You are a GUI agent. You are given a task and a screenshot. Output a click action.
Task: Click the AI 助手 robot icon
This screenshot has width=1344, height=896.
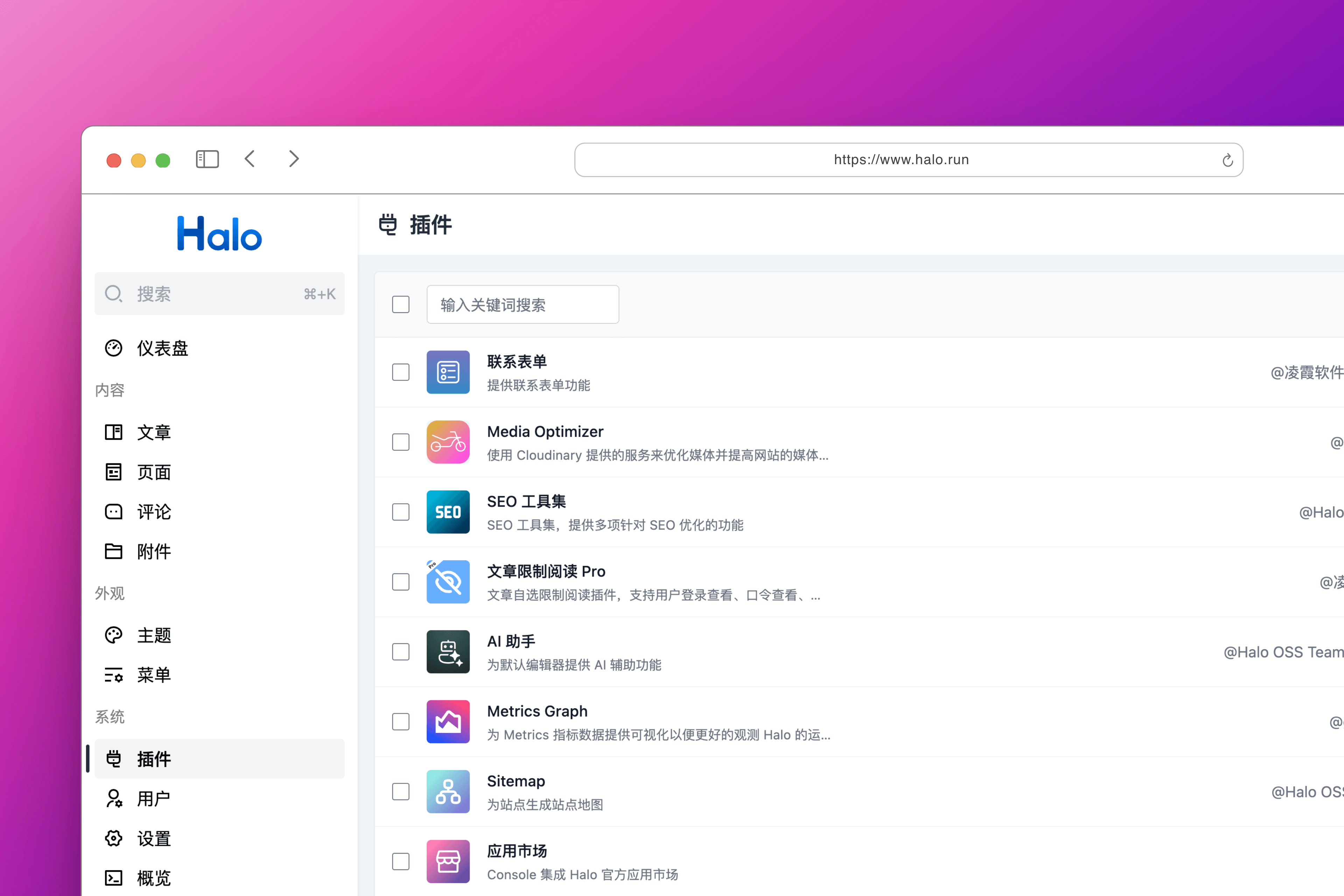(x=448, y=651)
